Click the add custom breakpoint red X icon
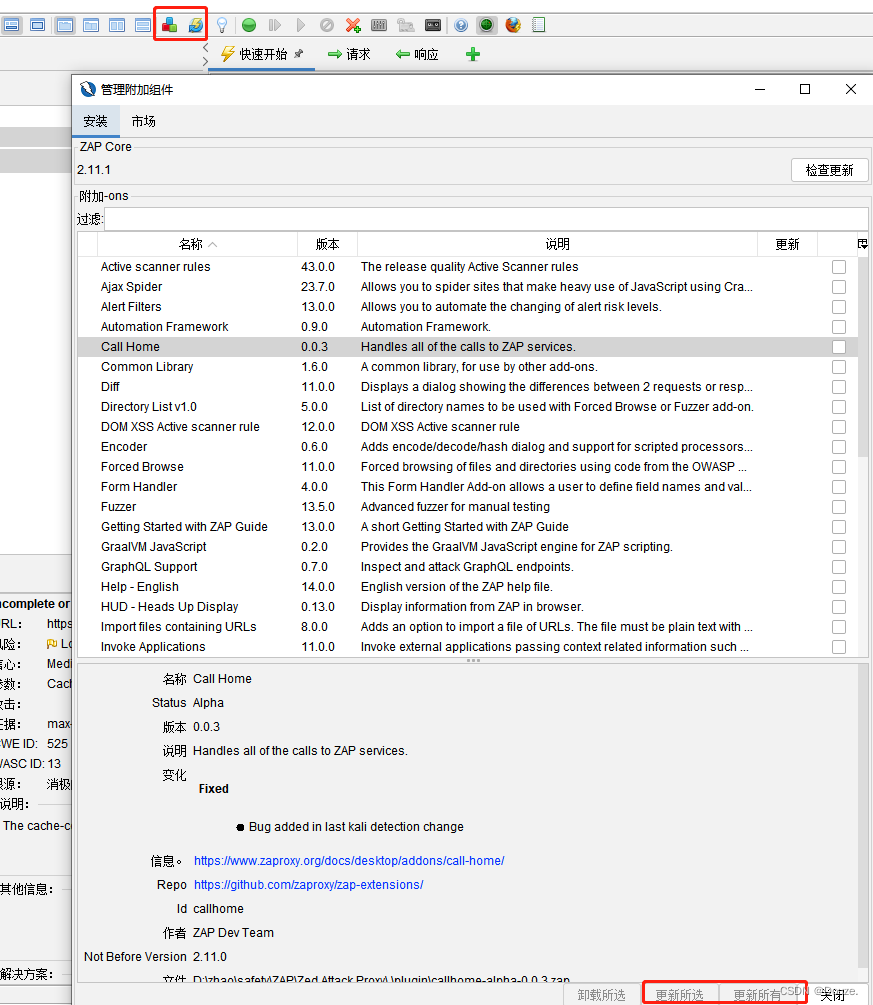The width and height of the screenshot is (873, 1005). click(353, 25)
